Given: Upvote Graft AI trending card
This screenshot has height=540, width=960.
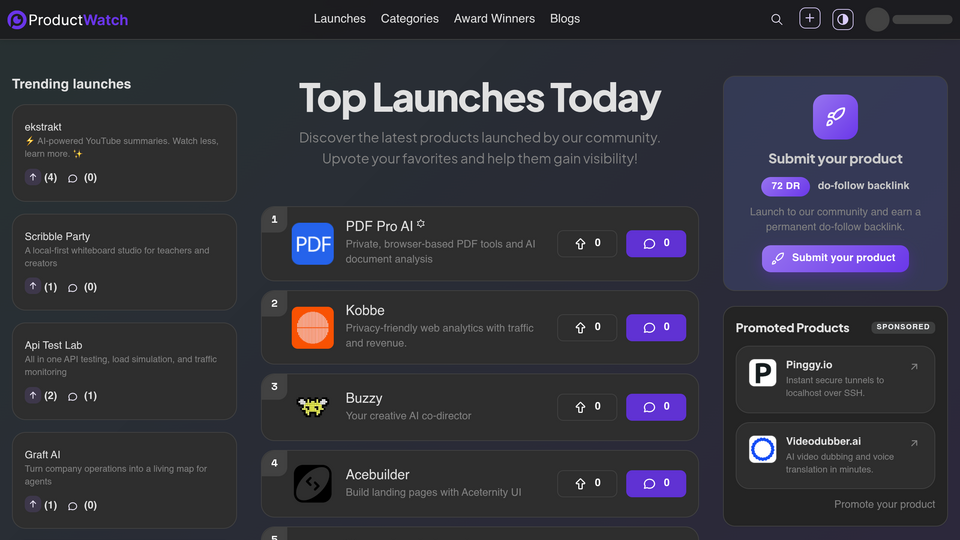Looking at the screenshot, I should coord(33,504).
